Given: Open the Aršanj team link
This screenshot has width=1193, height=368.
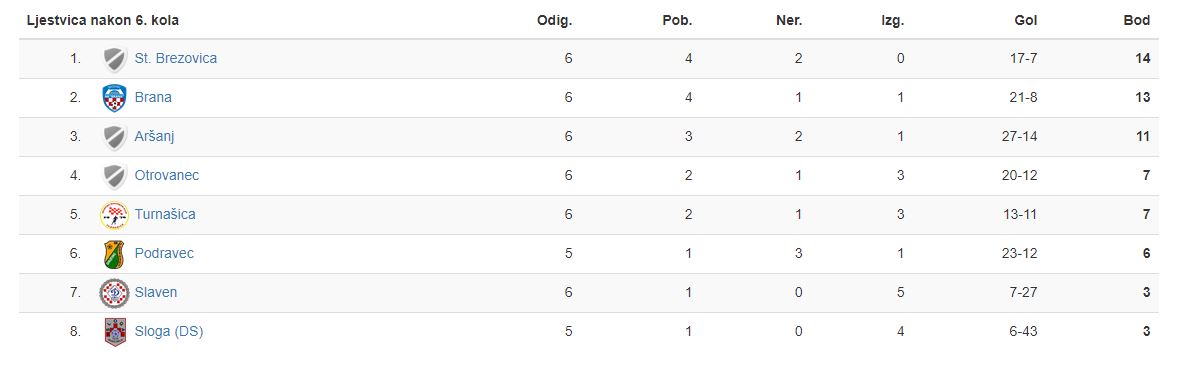Looking at the screenshot, I should (154, 137).
